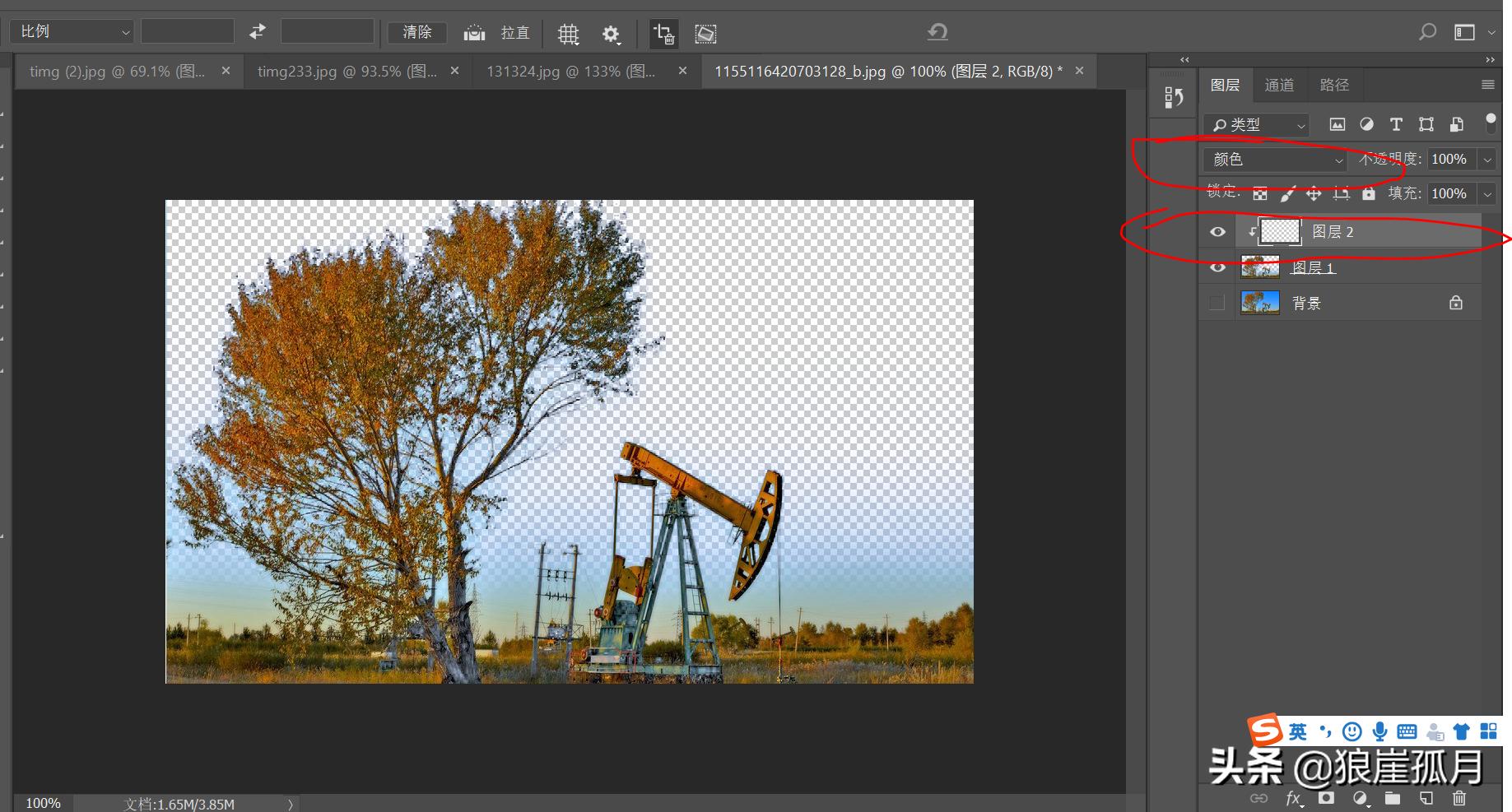Add a layer mask to 图层 2
This screenshot has height=812, width=1512.
point(1326,797)
